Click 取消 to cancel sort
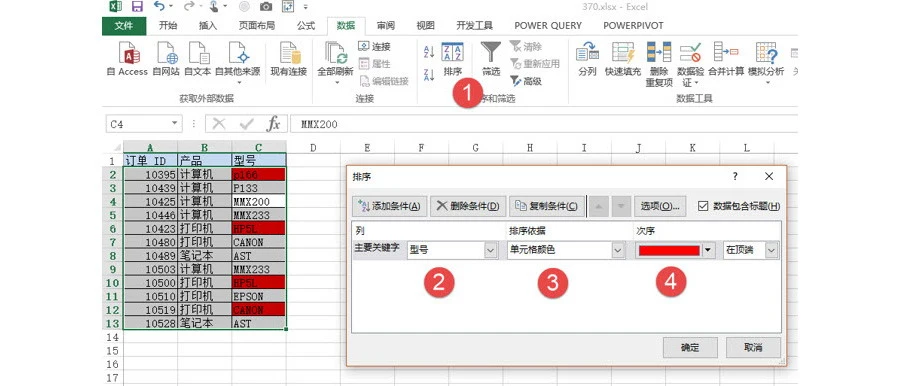 (753, 348)
